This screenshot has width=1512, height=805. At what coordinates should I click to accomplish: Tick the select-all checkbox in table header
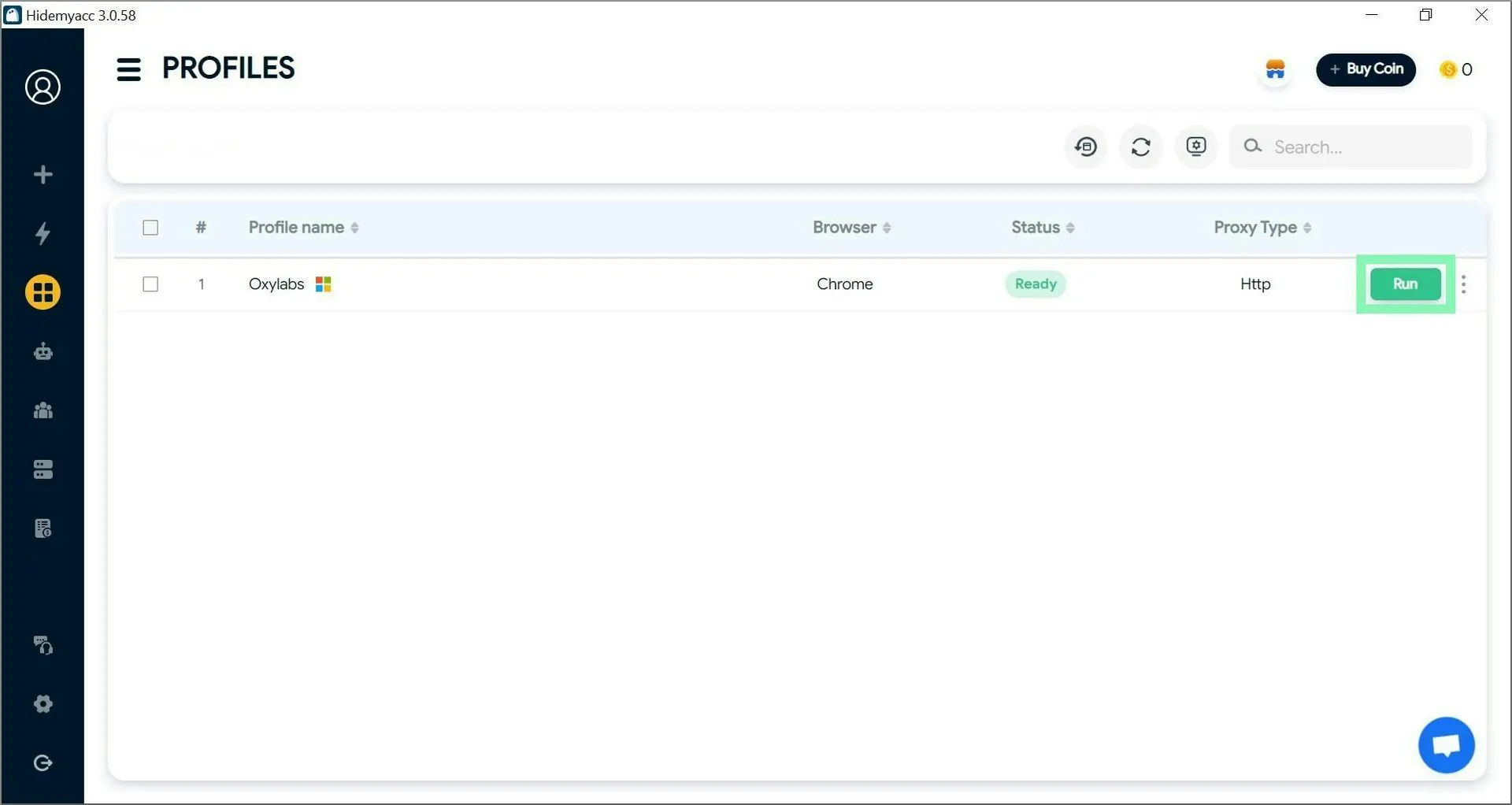click(x=150, y=228)
